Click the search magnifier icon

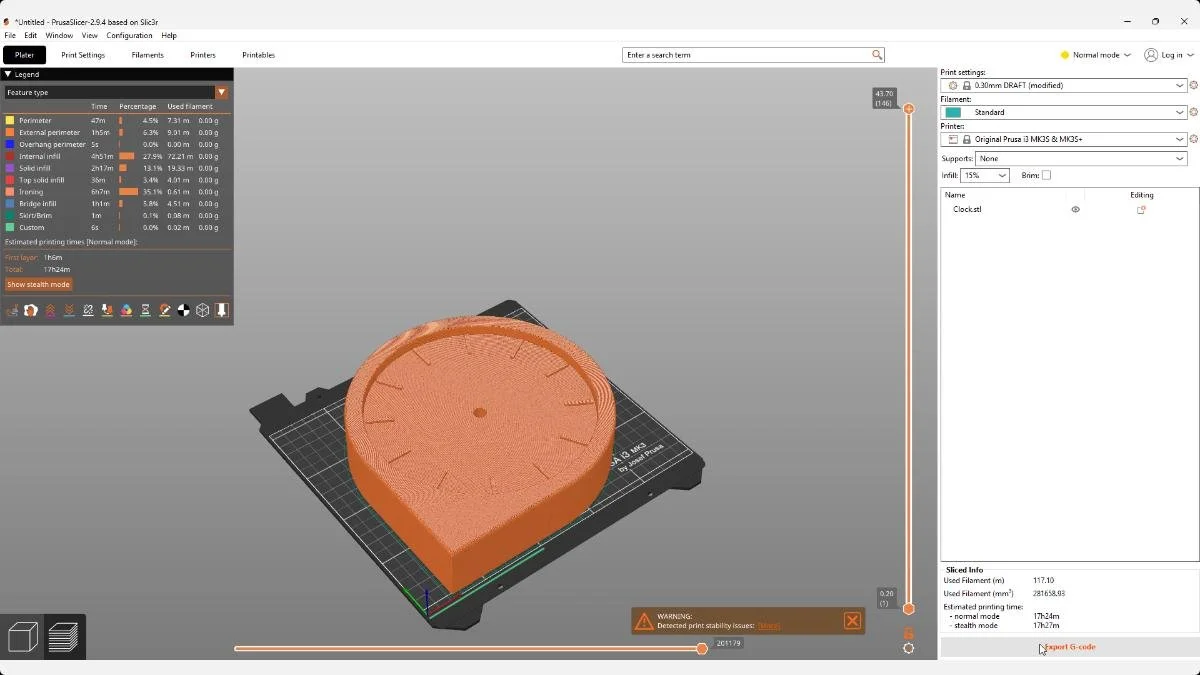coord(875,54)
